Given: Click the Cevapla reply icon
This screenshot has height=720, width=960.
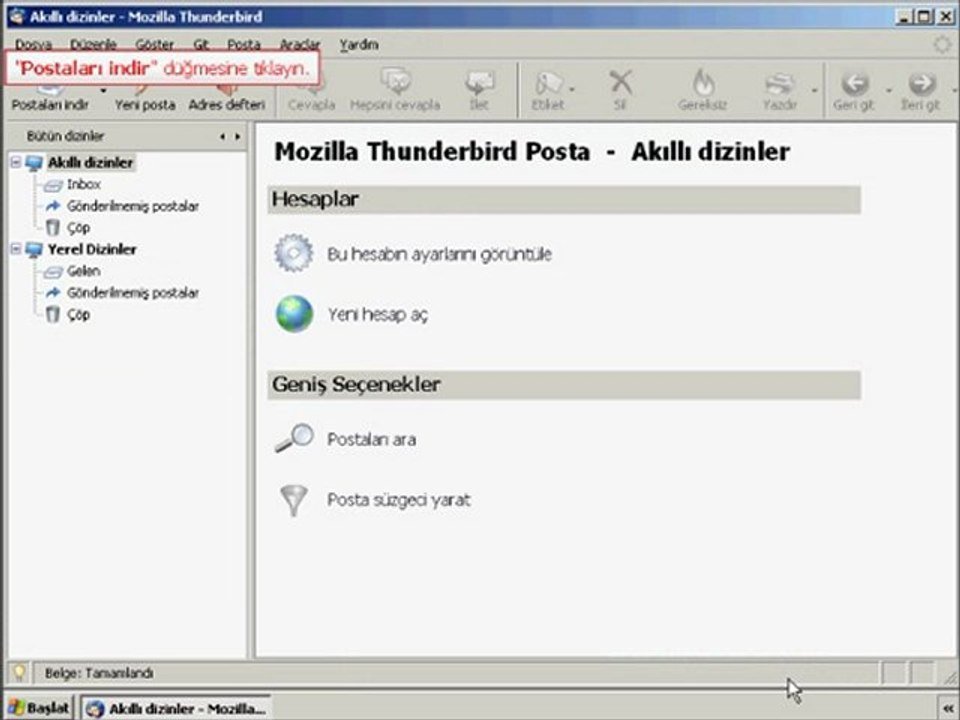Looking at the screenshot, I should tap(311, 91).
